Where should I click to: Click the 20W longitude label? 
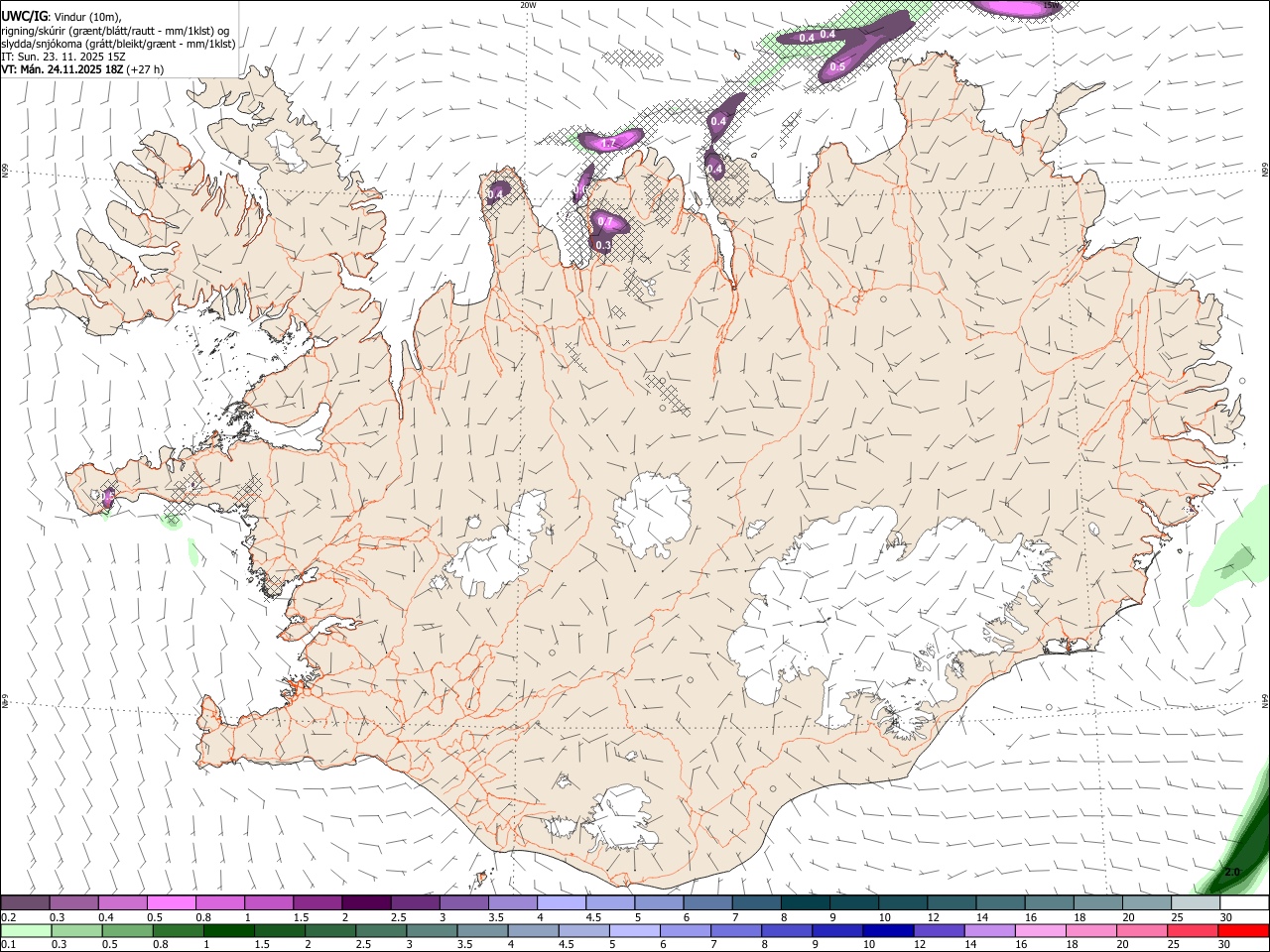tap(528, 5)
